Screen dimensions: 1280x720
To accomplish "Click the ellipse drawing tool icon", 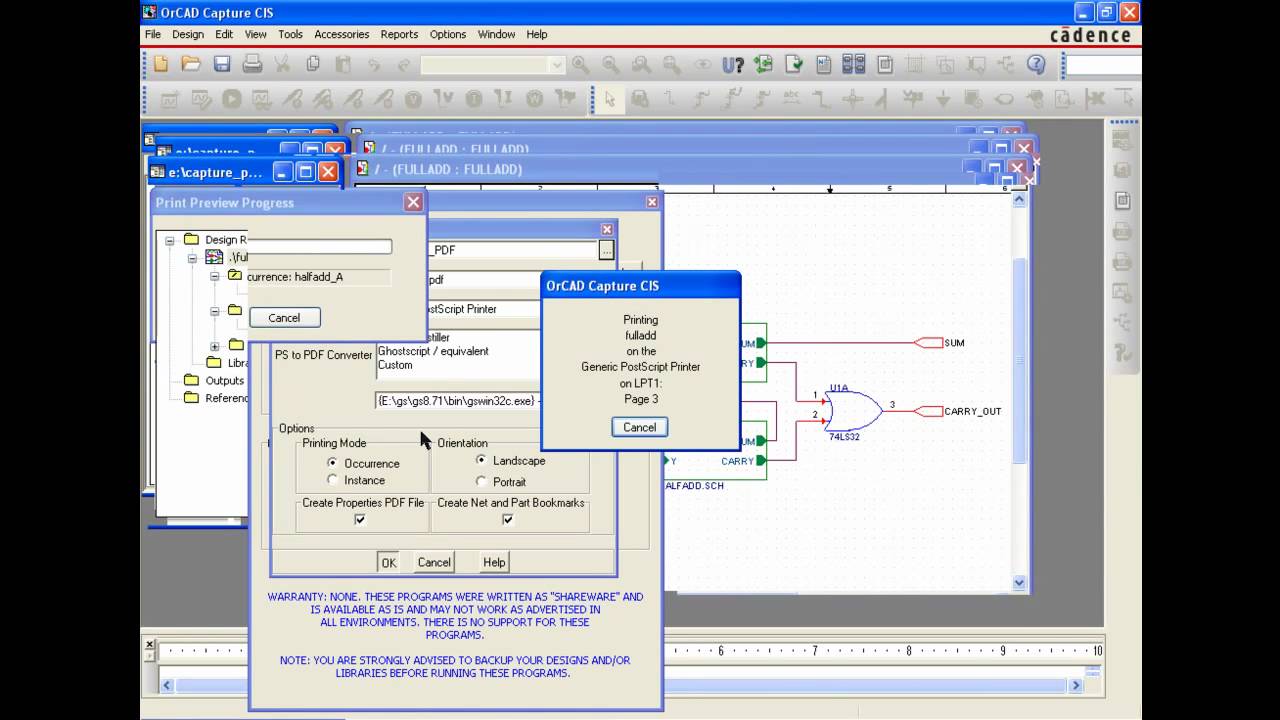I will tap(1003, 98).
